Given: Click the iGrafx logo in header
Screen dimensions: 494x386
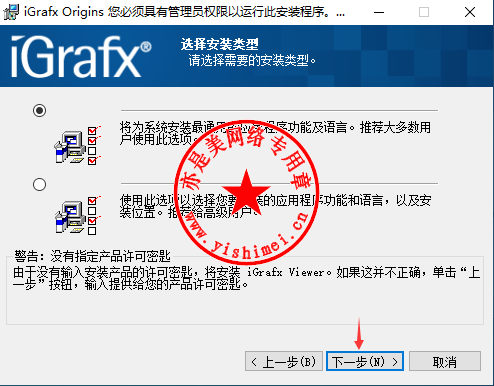Looking at the screenshot, I should (x=81, y=57).
